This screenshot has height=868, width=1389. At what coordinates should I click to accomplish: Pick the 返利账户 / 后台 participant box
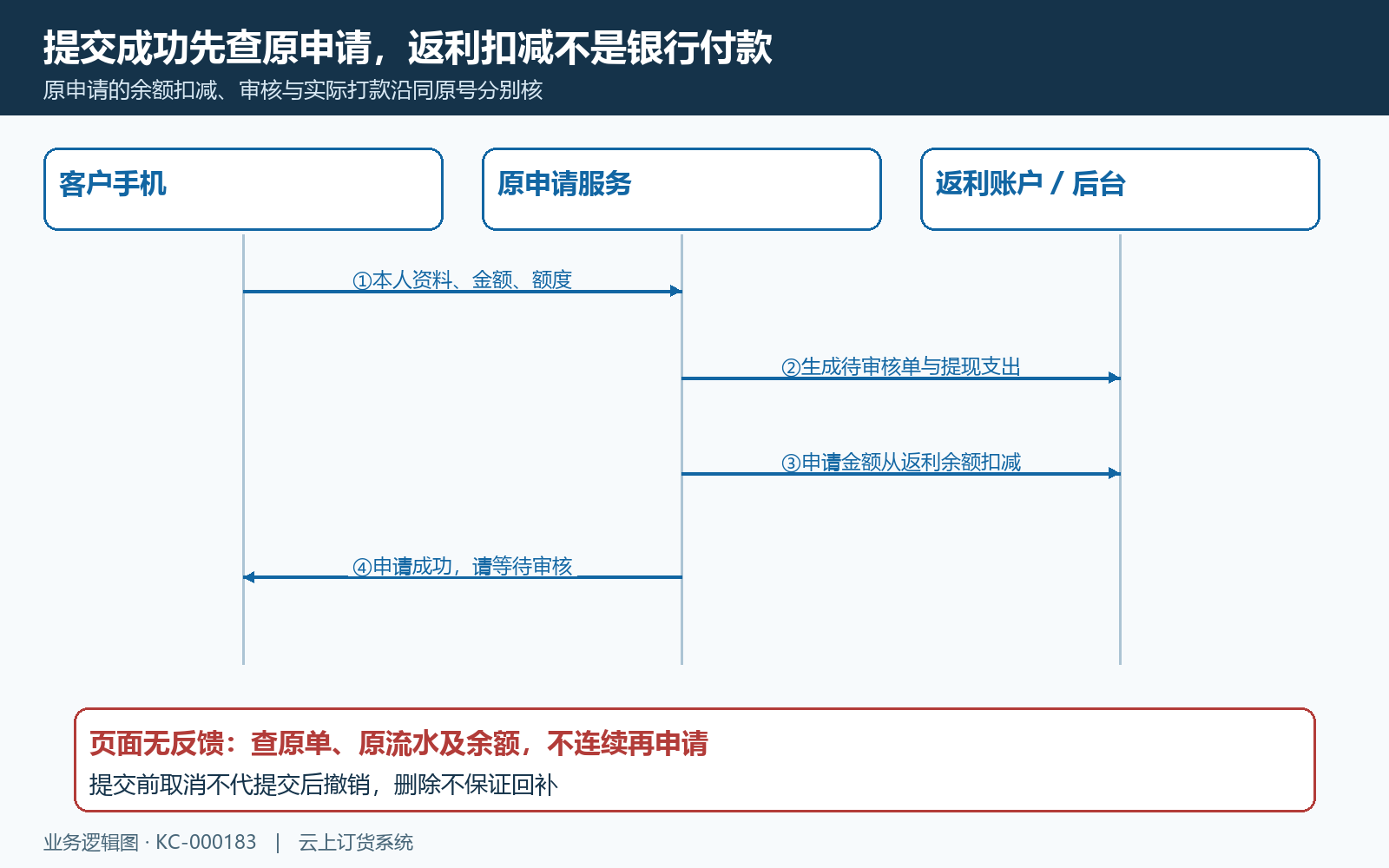coord(1120,189)
